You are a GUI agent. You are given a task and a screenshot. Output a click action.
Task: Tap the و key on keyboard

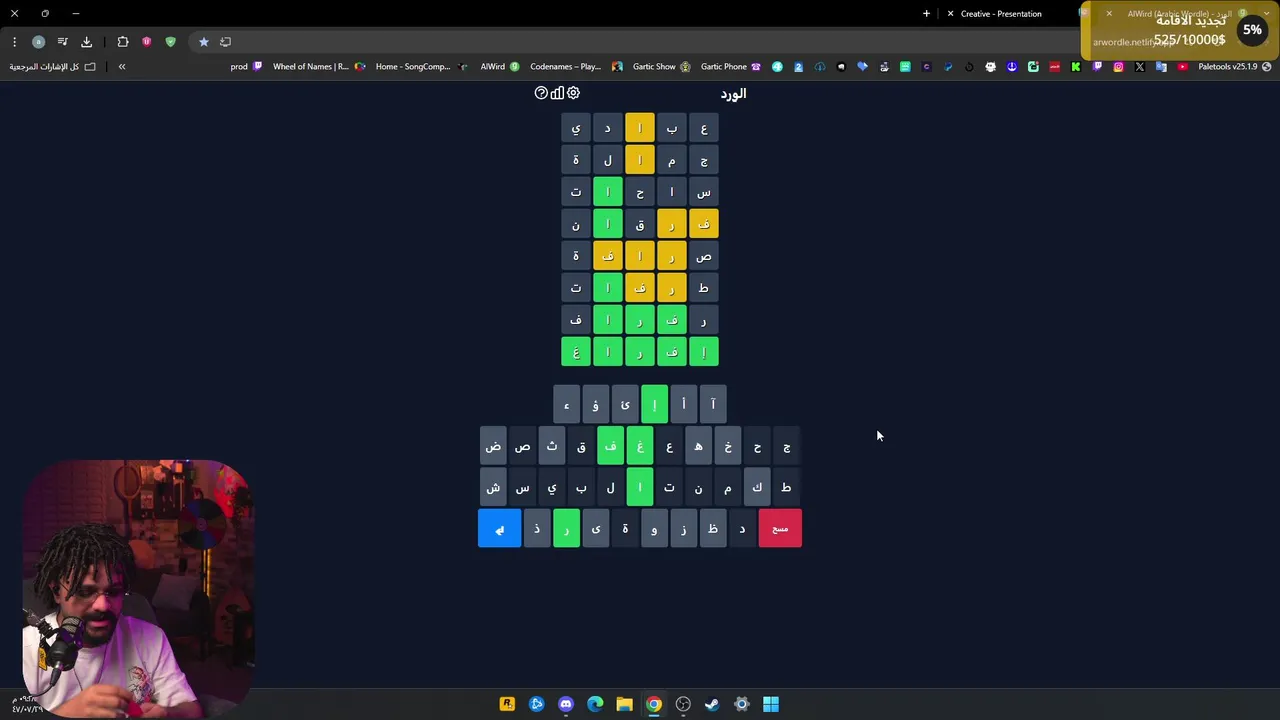[x=654, y=529]
